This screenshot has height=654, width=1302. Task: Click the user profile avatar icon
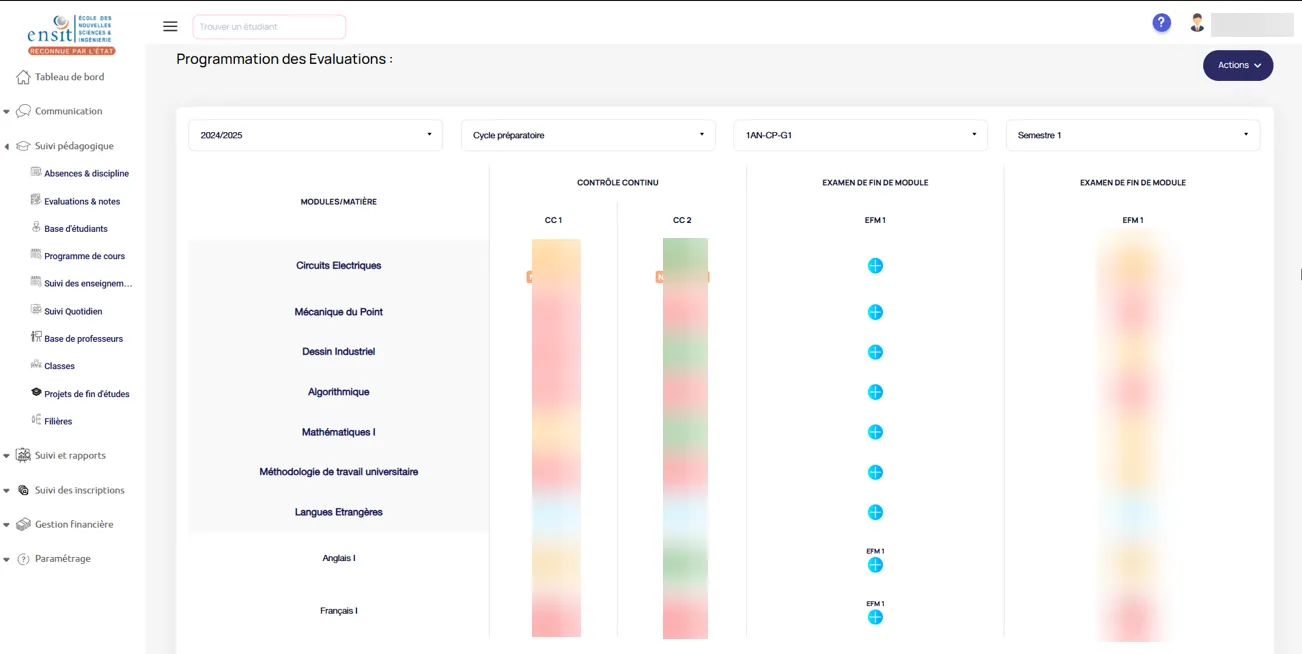pos(1197,23)
